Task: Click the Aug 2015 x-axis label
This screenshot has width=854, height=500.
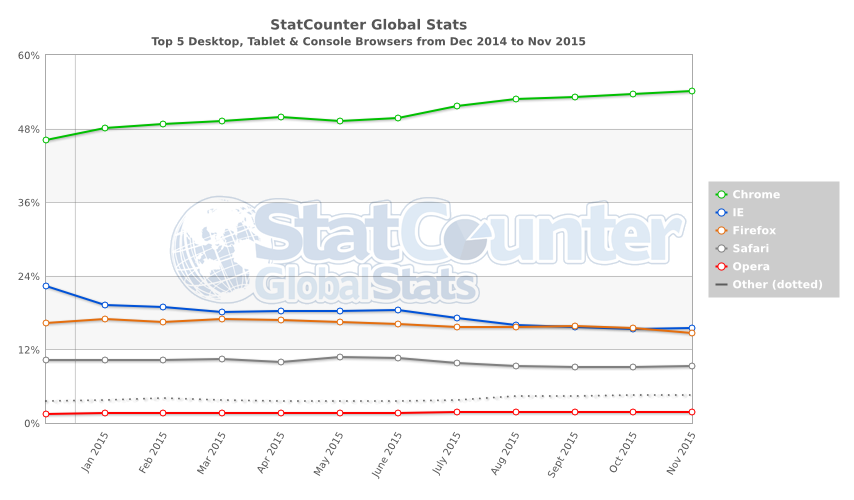Action: pyautogui.click(x=508, y=453)
